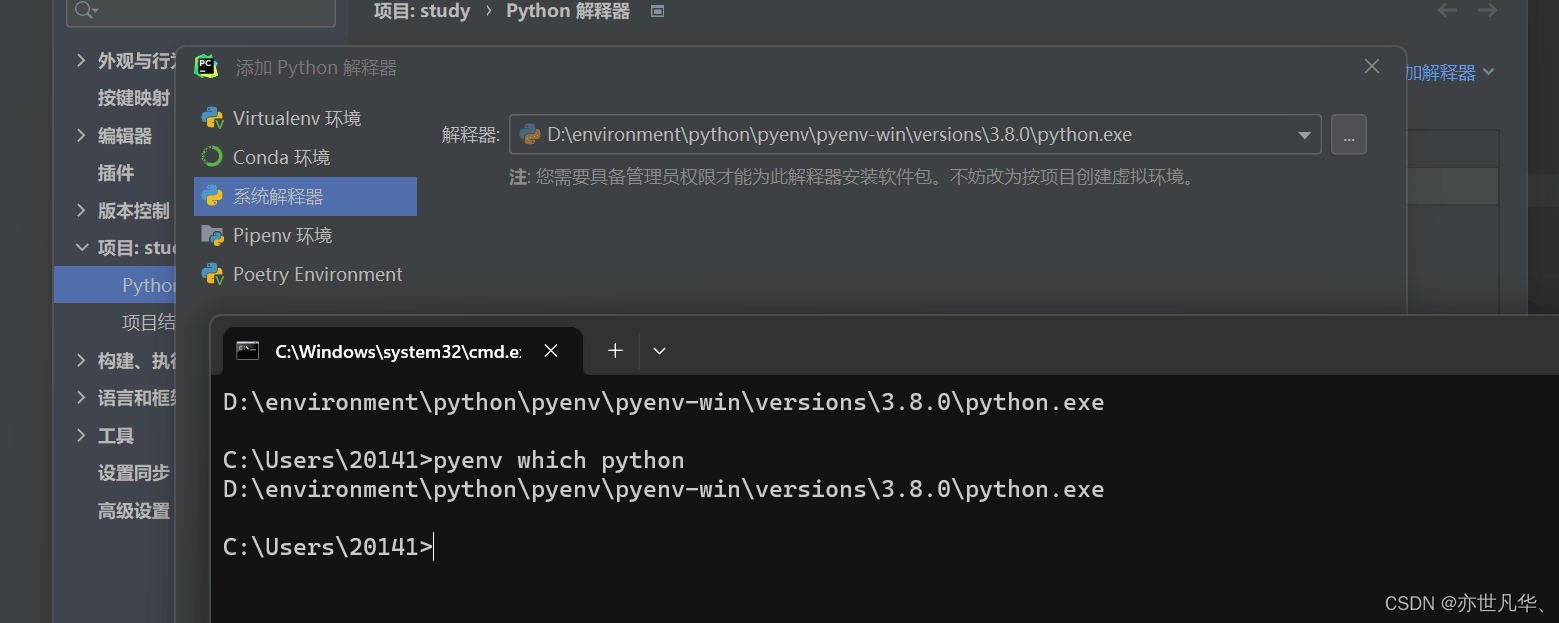This screenshot has height=623, width=1559.
Task: Select Poetry Environment in the interpreter list
Action: point(305,274)
